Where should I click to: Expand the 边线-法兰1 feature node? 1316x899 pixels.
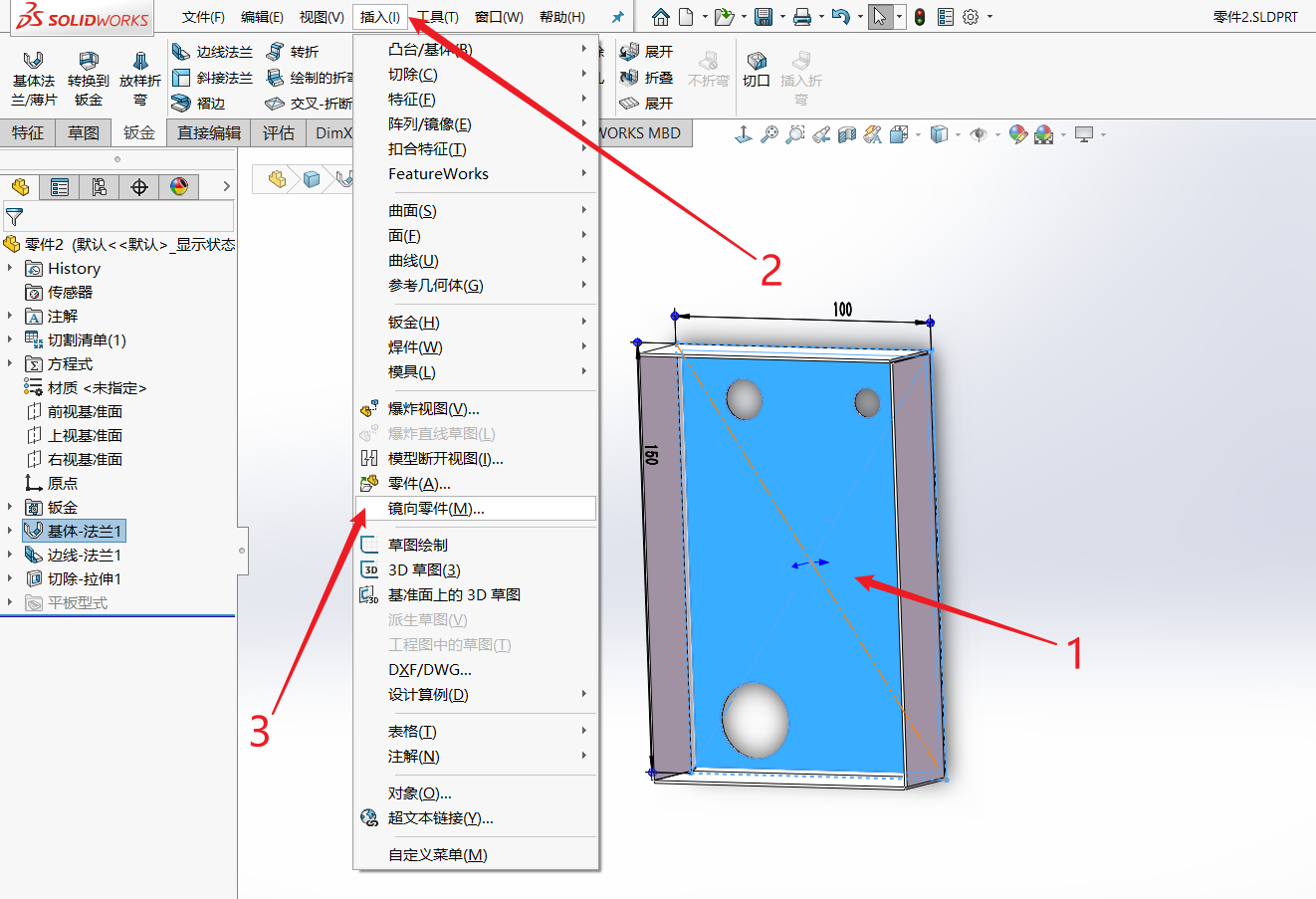coord(11,555)
